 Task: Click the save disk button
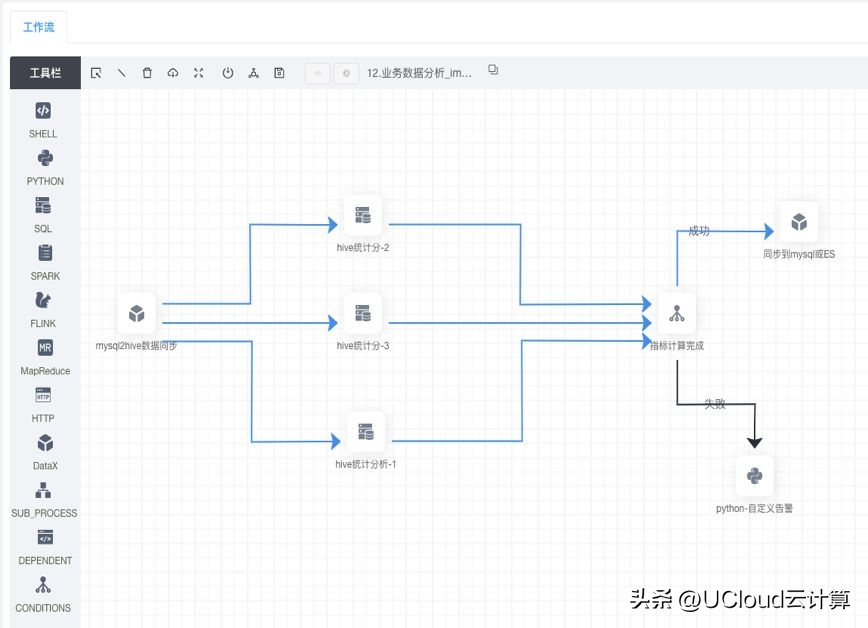(x=279, y=72)
